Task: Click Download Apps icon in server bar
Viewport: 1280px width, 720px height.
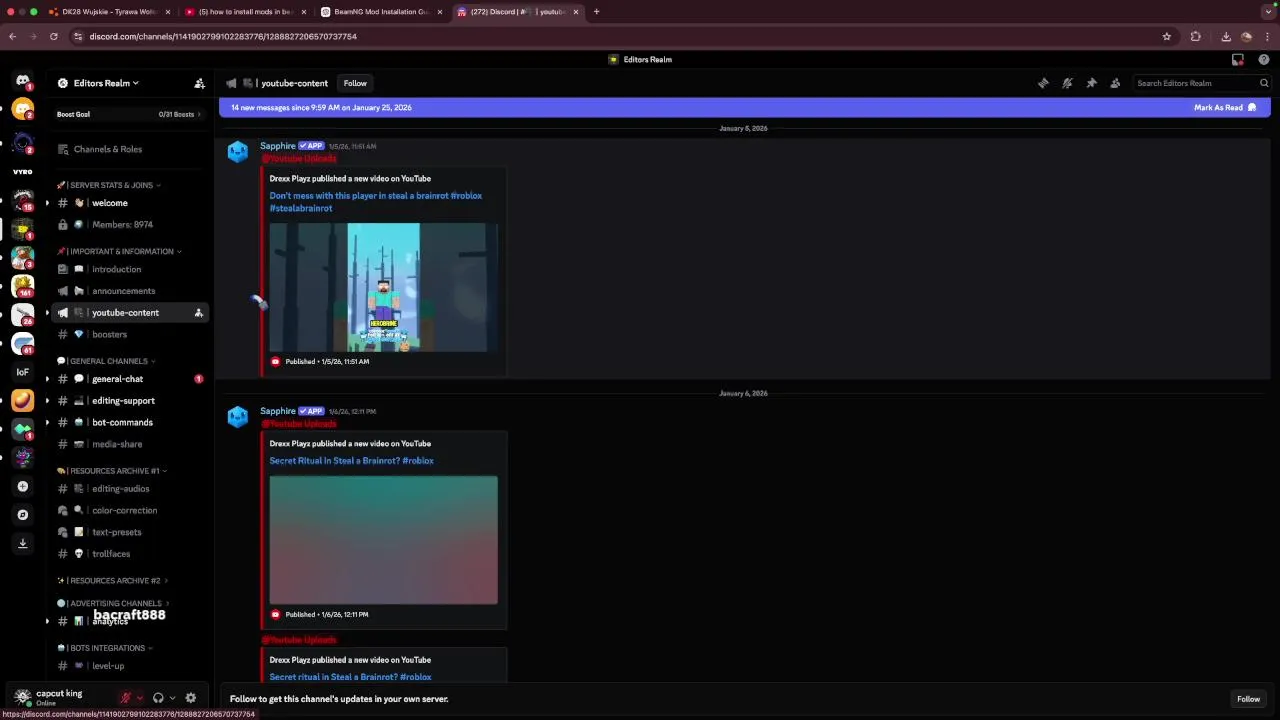Action: click(x=23, y=543)
